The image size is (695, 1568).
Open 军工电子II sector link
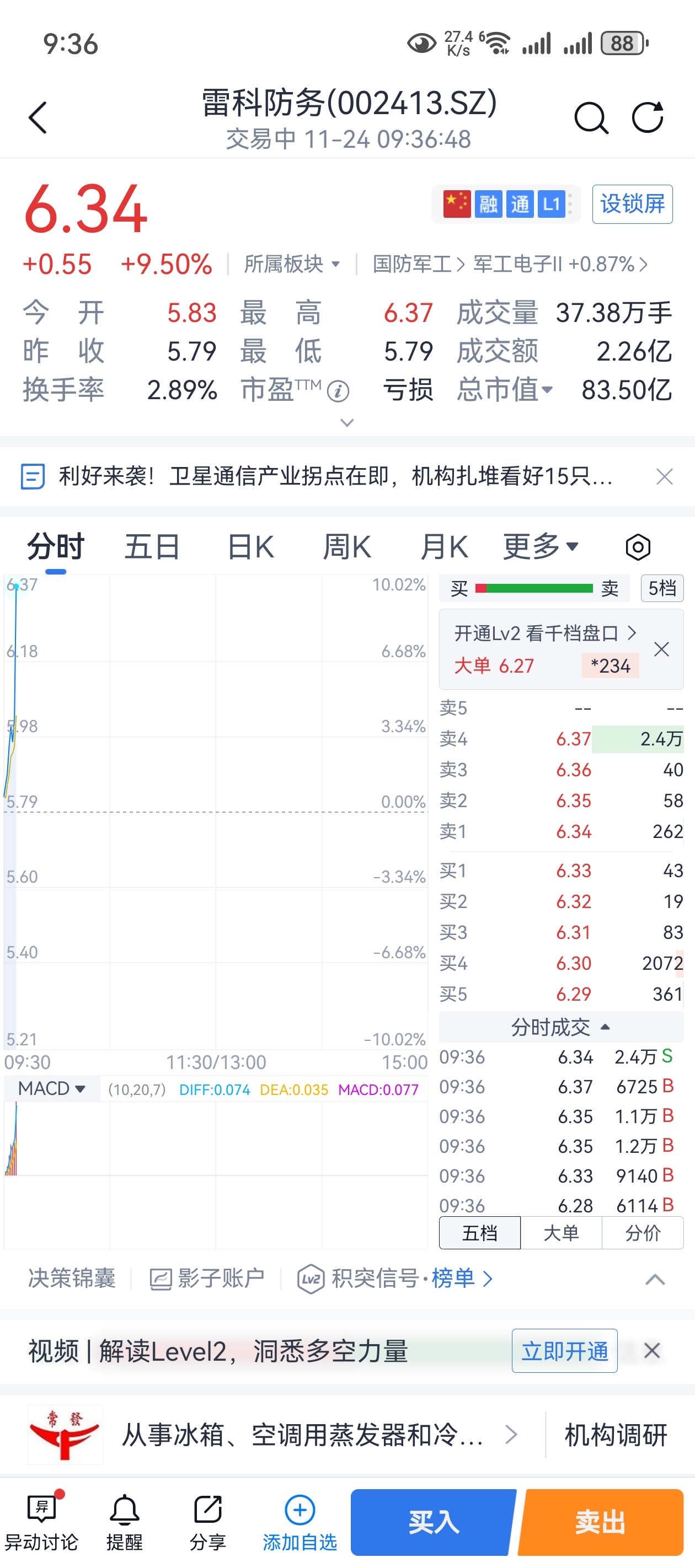point(560,264)
